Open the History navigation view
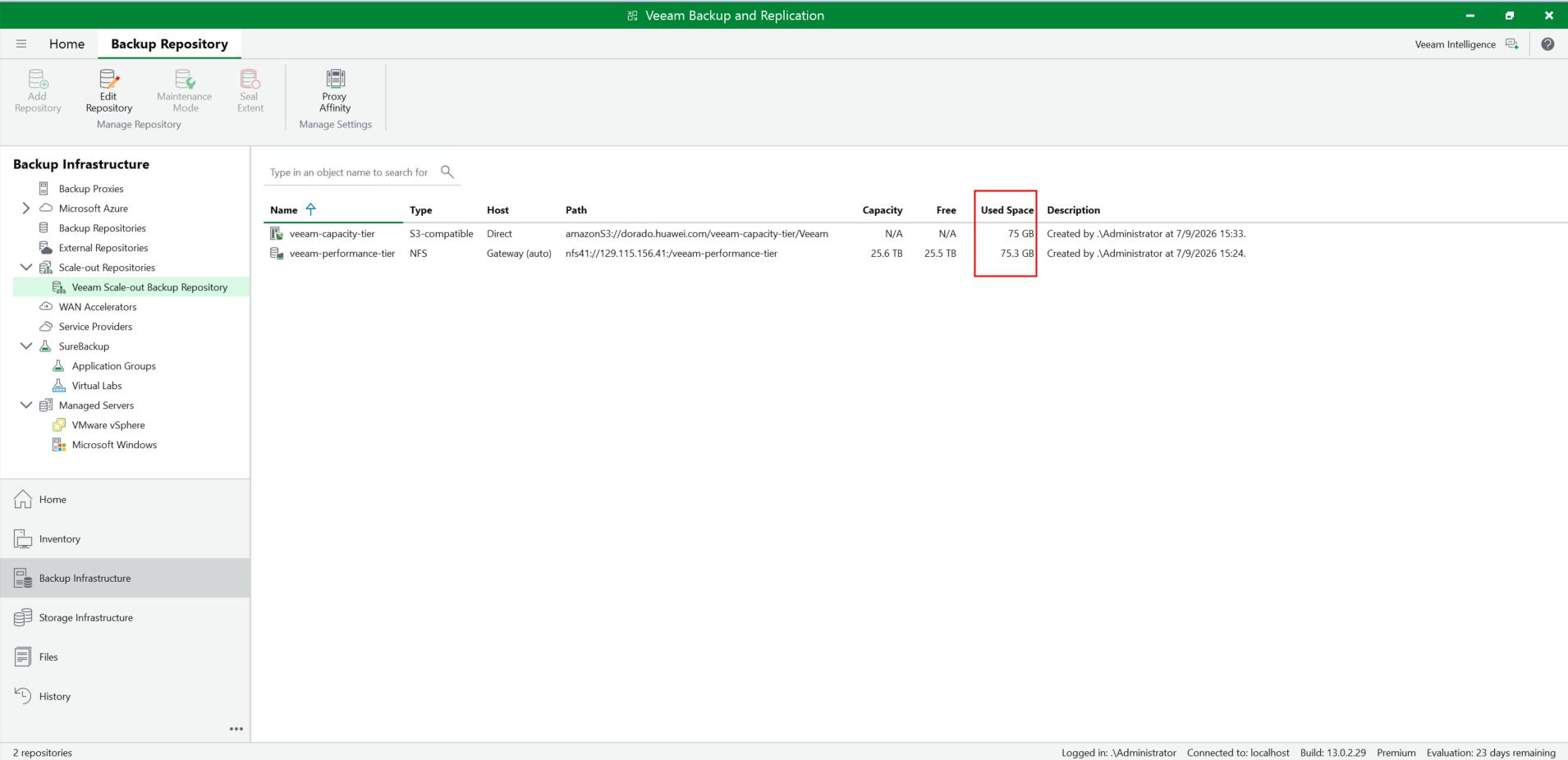Viewport: 1568px width, 760px height. 126,696
